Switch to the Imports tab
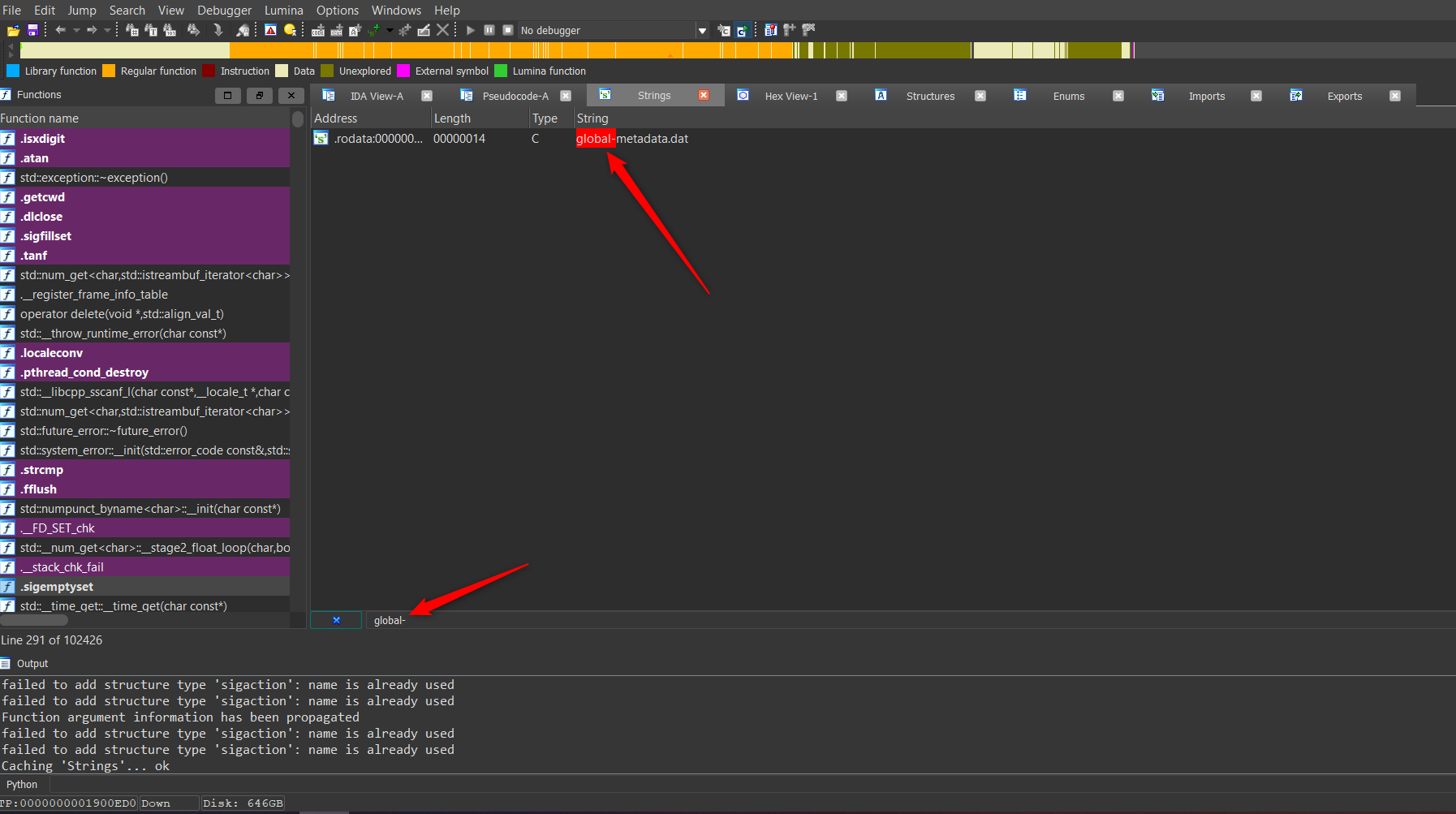Viewport: 1456px width, 814px height. coord(1207,96)
